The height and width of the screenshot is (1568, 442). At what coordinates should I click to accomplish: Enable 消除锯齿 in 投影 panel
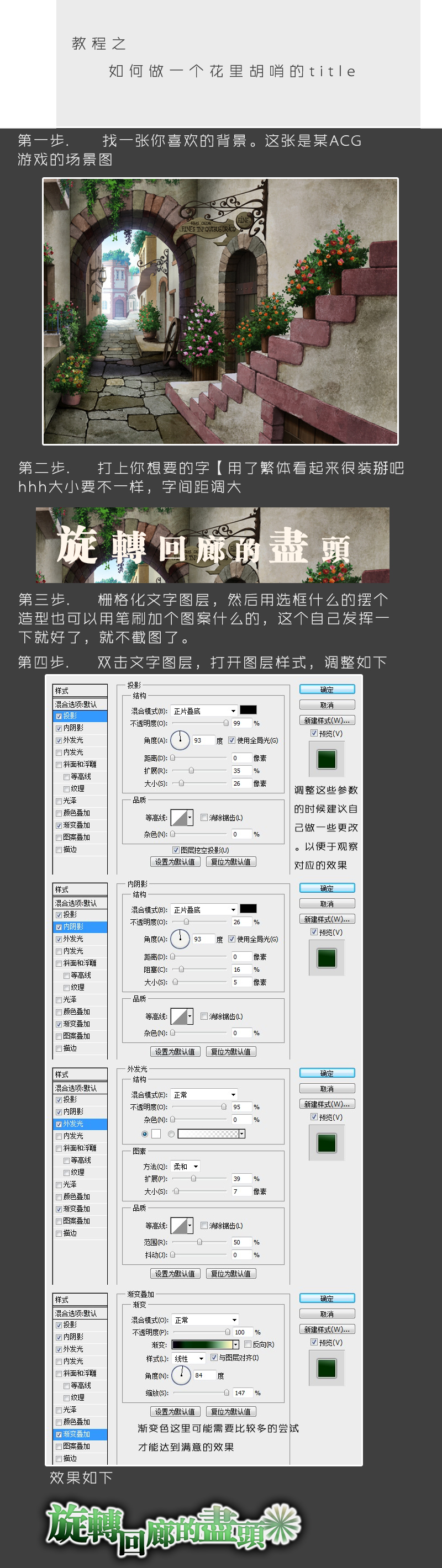tap(204, 818)
